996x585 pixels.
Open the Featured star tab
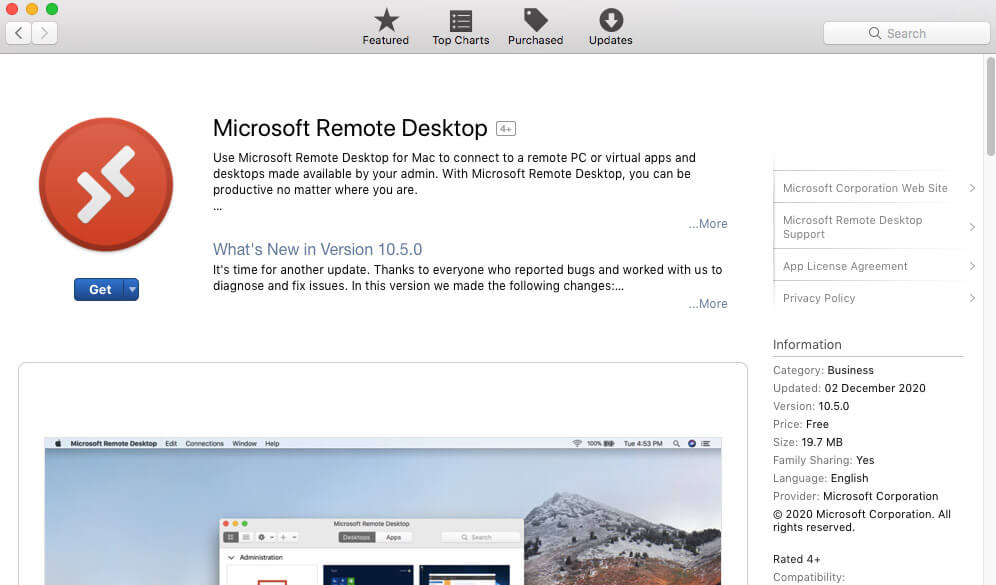(x=386, y=27)
